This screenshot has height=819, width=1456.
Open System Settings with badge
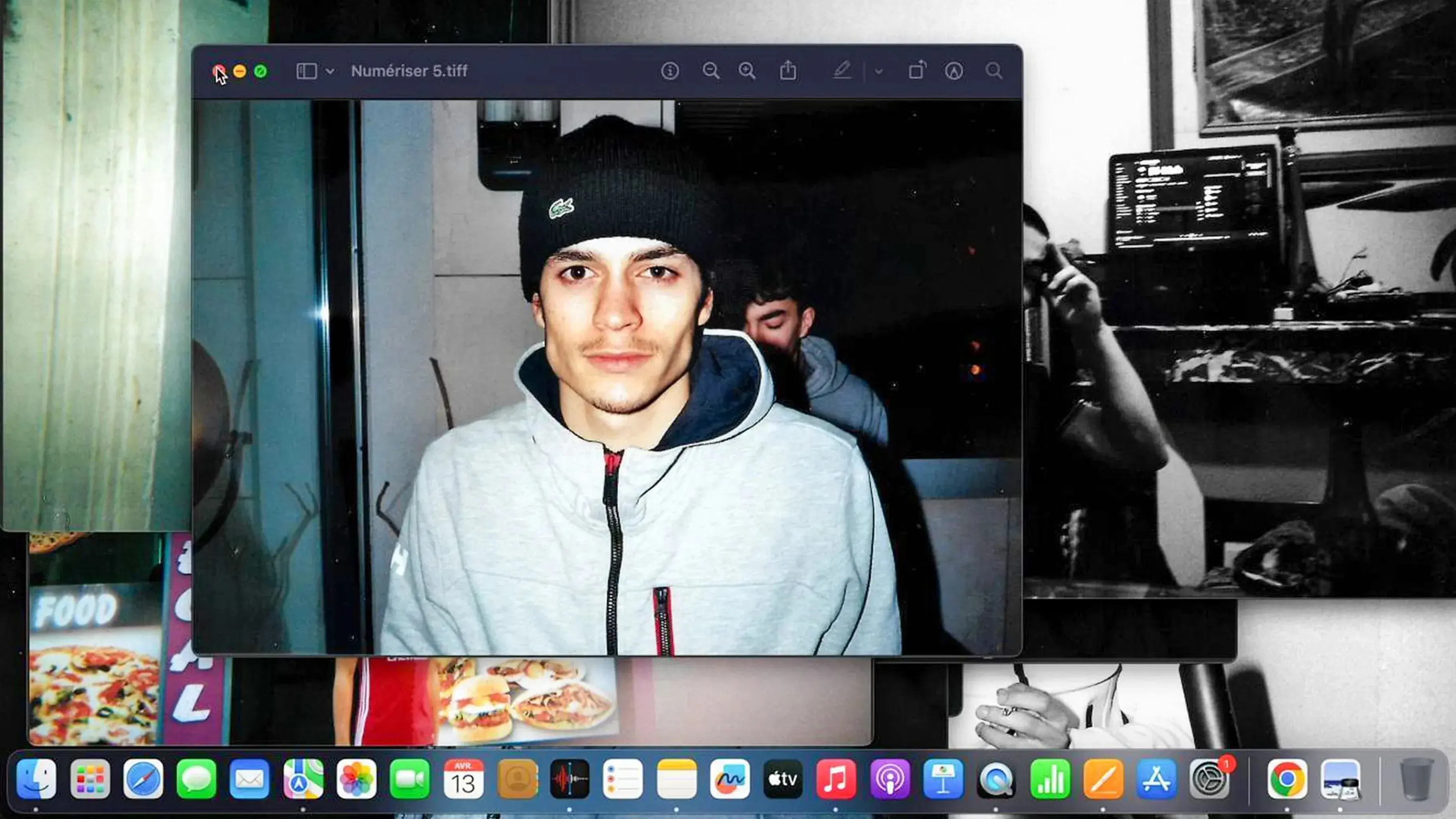pyautogui.click(x=1210, y=779)
